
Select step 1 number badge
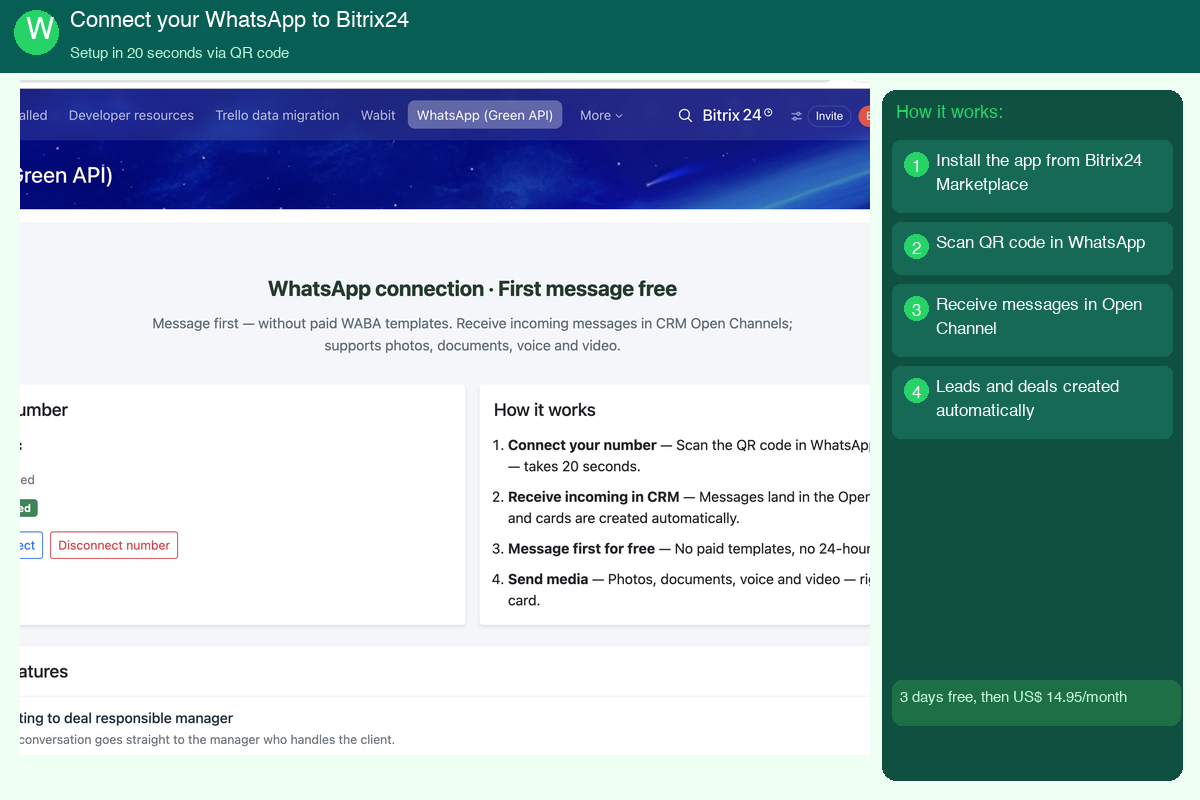click(916, 164)
